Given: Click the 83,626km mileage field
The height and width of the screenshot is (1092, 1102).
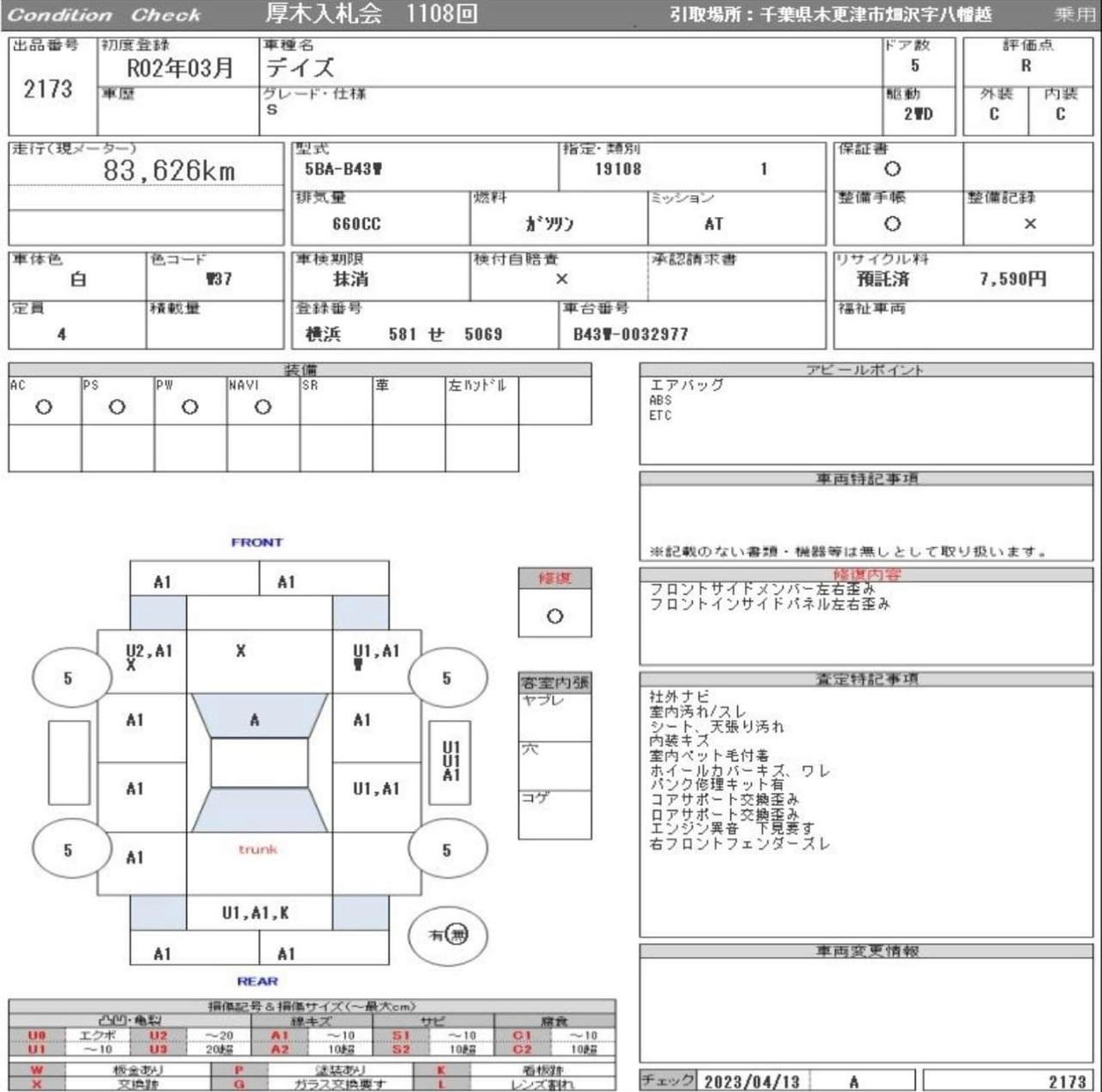Looking at the screenshot, I should click(169, 171).
